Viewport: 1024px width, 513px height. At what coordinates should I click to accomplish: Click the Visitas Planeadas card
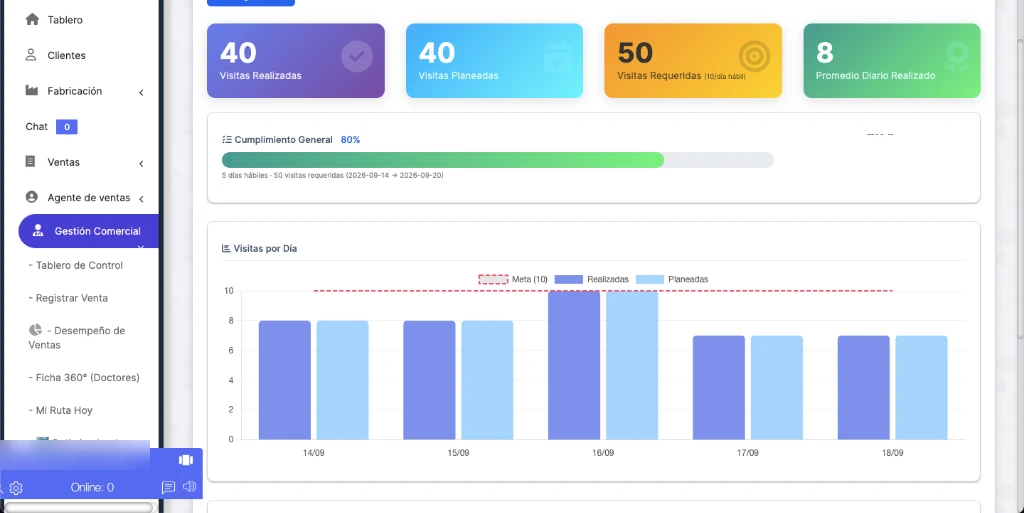(x=494, y=61)
